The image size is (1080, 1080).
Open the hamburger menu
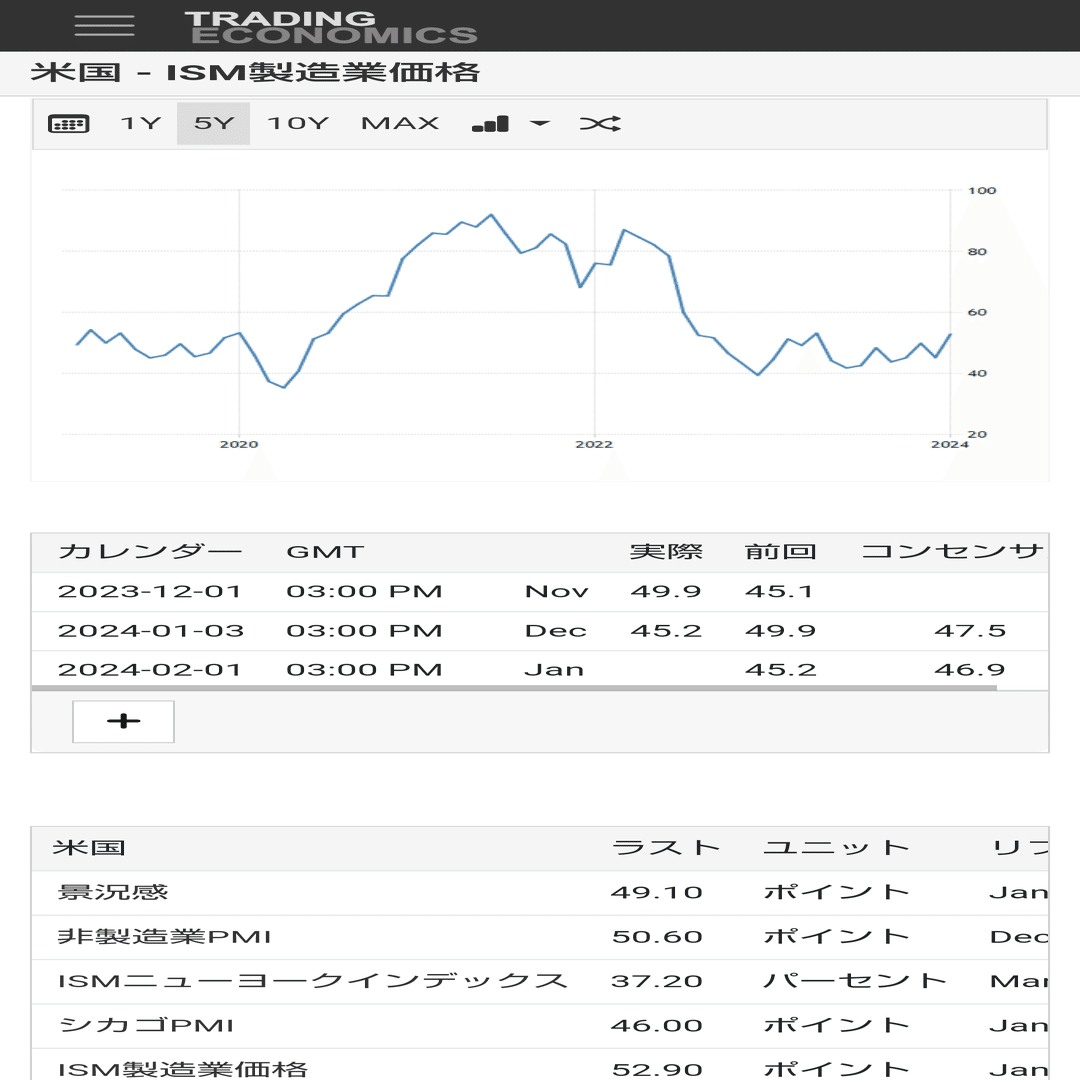(x=104, y=25)
